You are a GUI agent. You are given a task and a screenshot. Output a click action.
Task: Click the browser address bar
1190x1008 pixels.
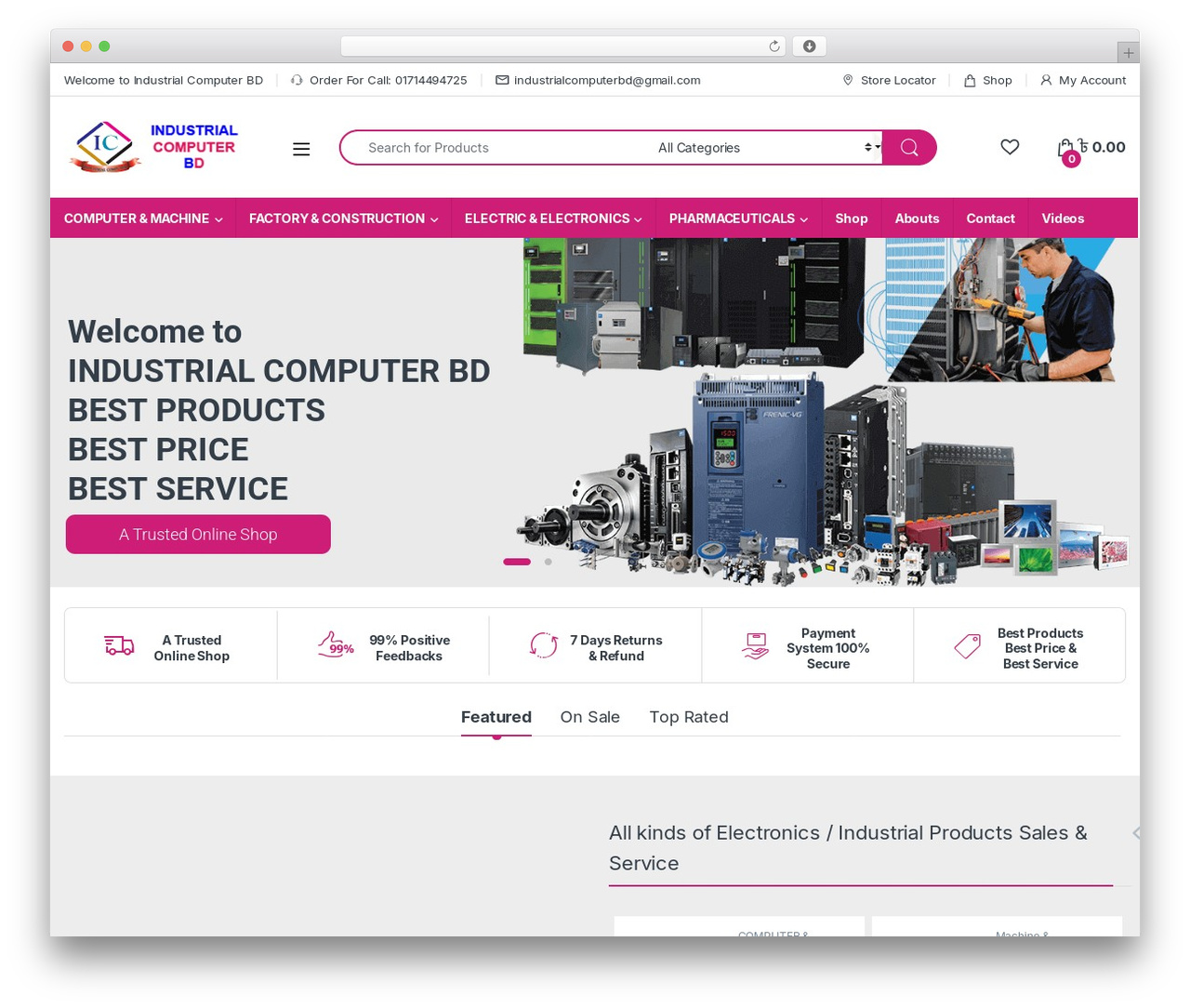(563, 46)
